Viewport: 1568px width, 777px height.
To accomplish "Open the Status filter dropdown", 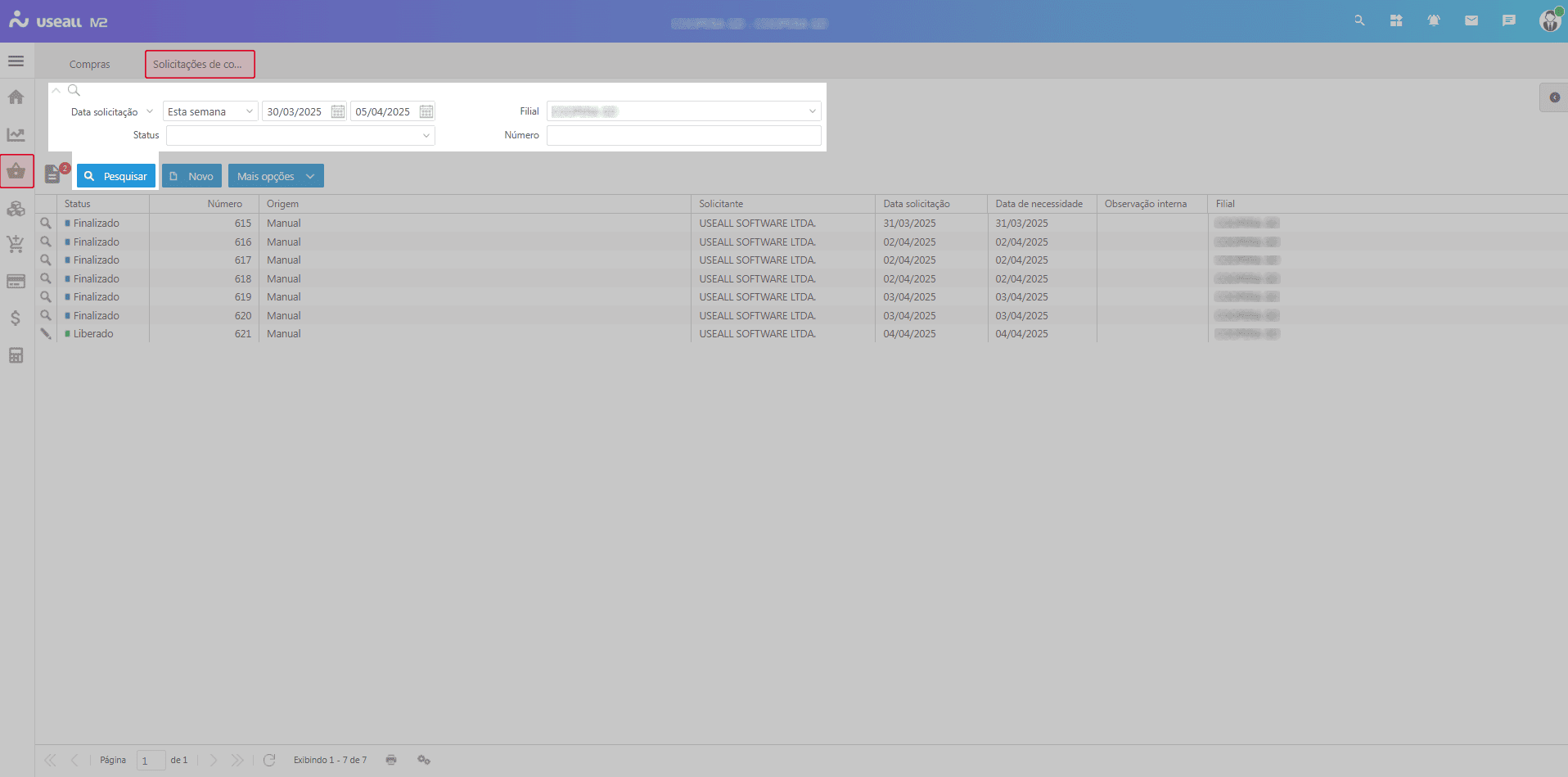I will coord(426,135).
